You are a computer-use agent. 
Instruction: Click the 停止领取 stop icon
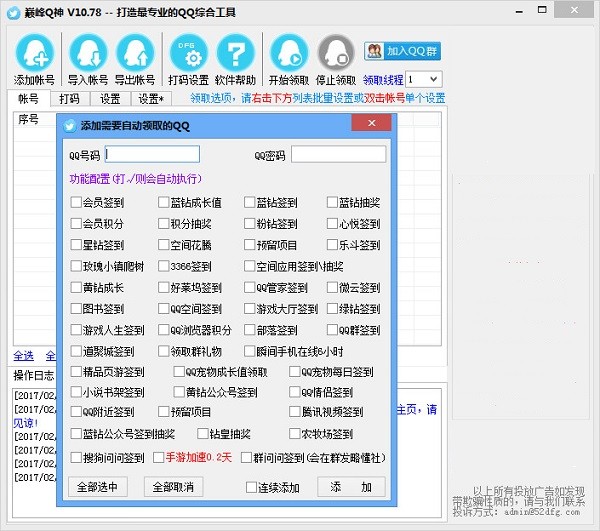[x=336, y=54]
